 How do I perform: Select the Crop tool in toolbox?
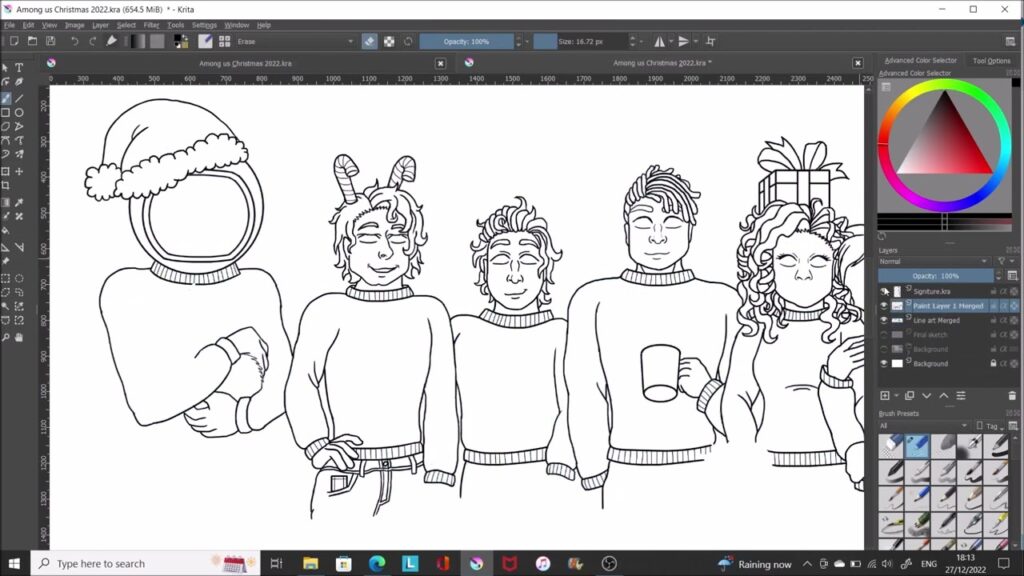6,185
